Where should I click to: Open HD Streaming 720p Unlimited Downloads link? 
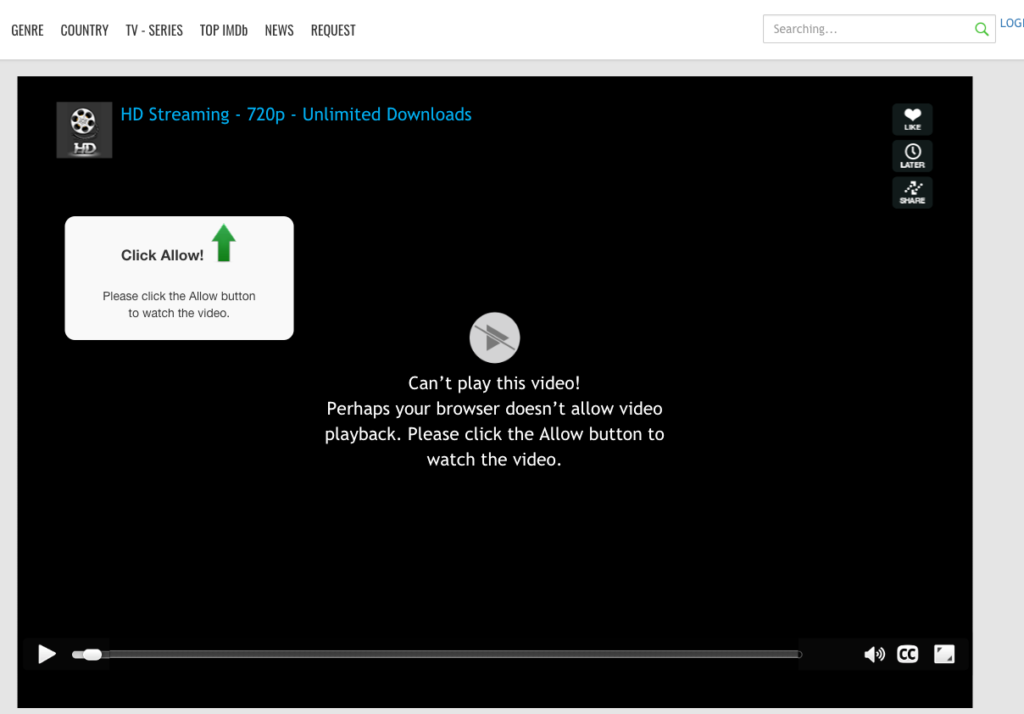tap(296, 115)
